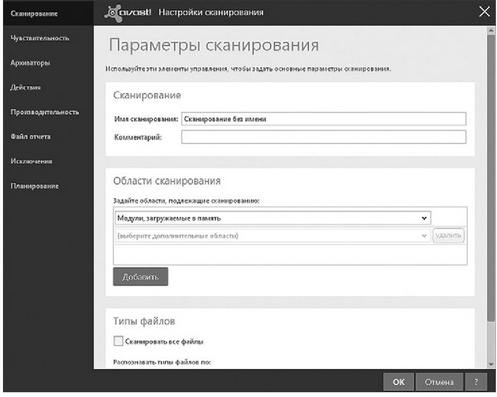Expand the additional areas dropdown
Screen dimensions: 497x397
pos(272,236)
